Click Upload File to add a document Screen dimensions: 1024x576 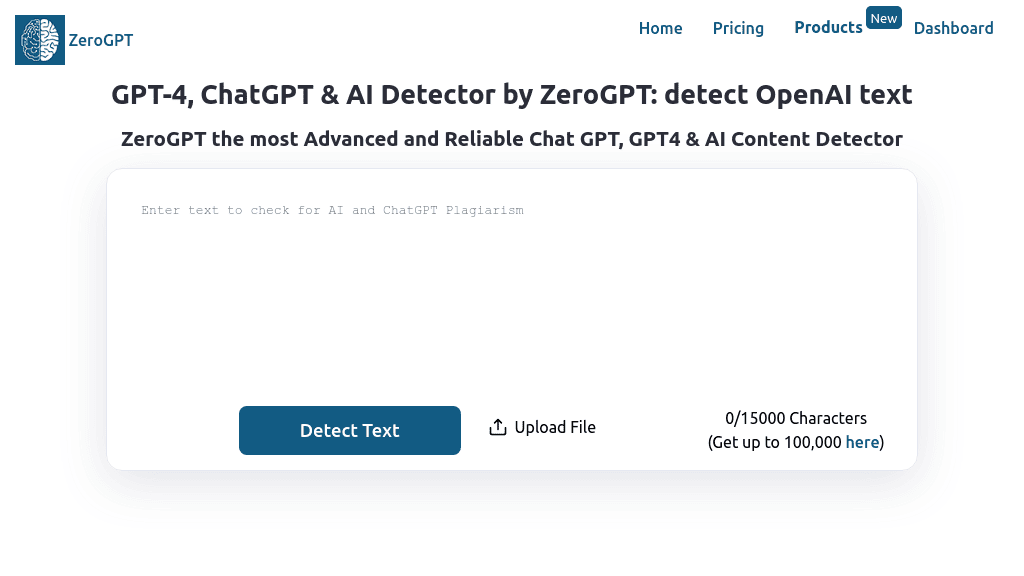[554, 427]
